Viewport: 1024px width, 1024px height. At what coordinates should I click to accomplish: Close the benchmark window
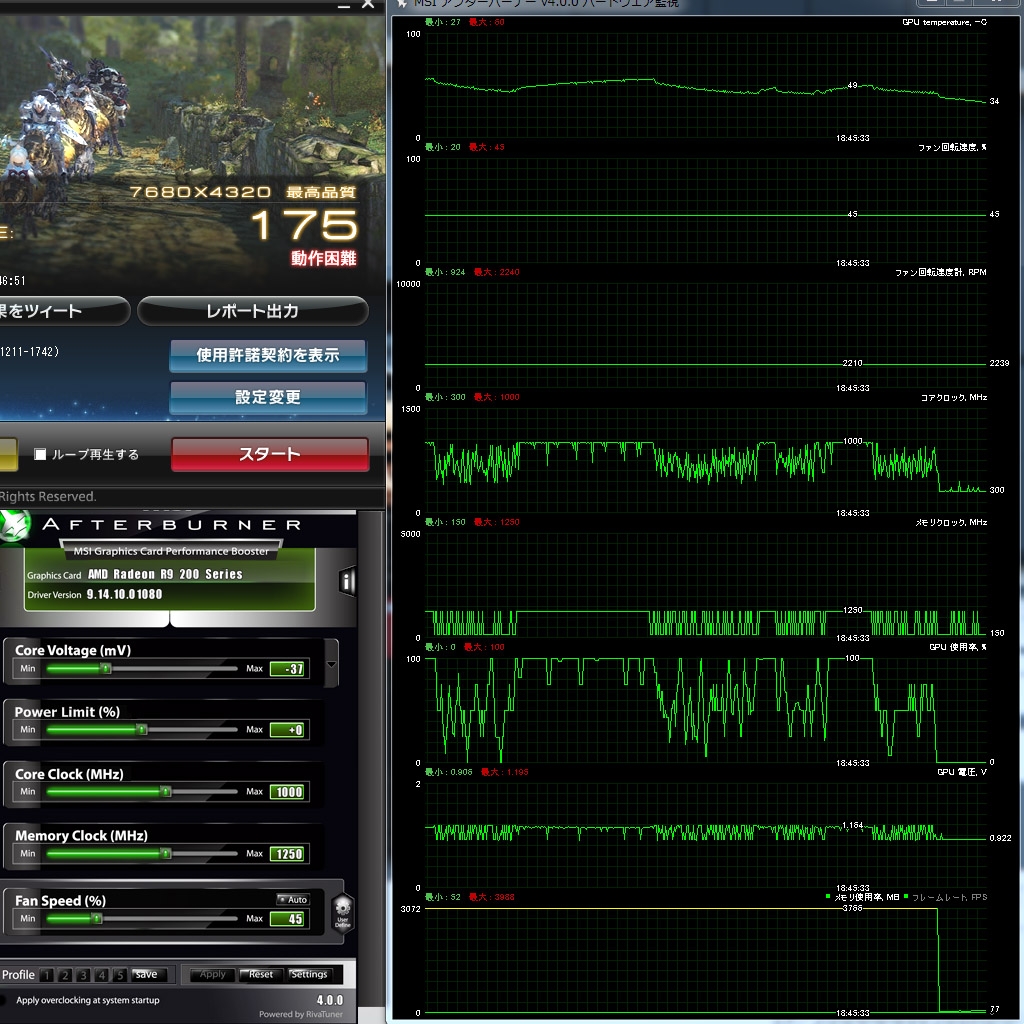click(368, 4)
